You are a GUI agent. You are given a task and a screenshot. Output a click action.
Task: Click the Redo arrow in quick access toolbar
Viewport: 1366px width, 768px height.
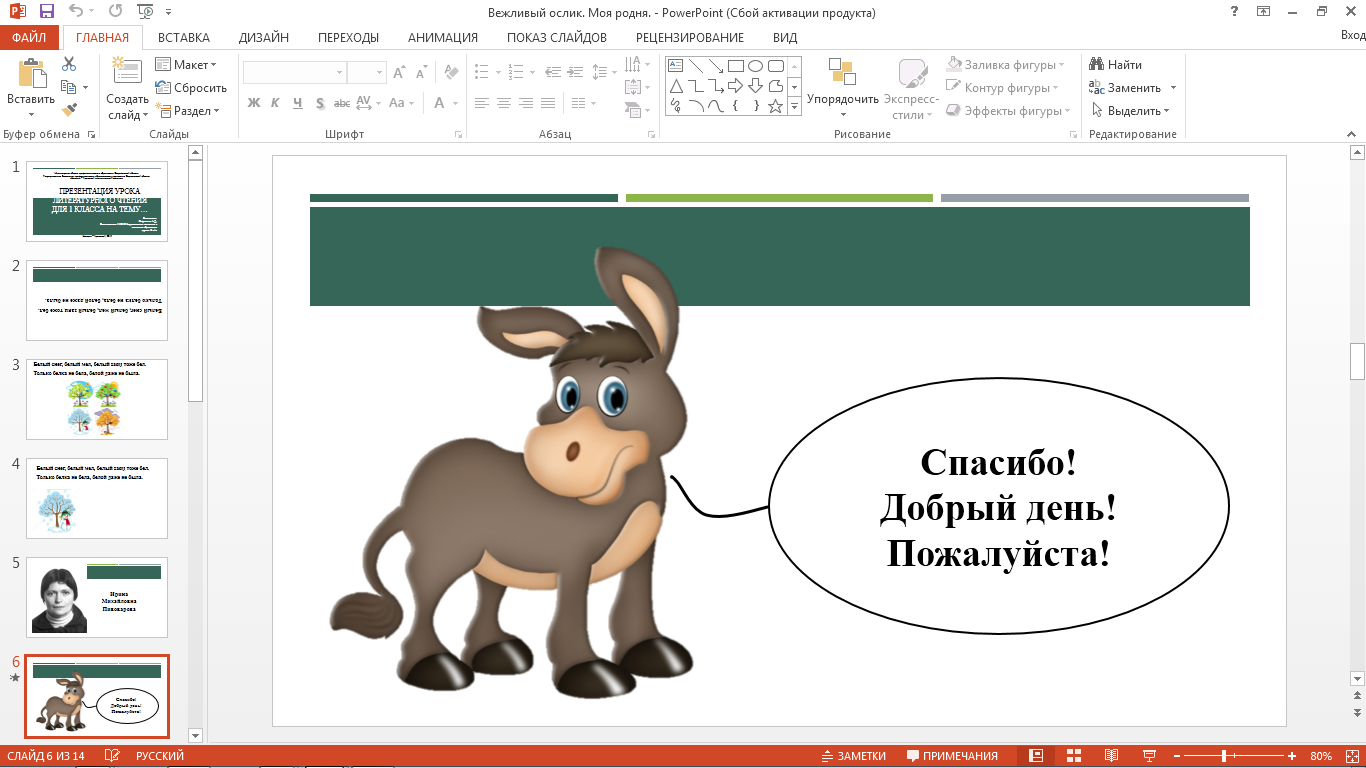115,13
